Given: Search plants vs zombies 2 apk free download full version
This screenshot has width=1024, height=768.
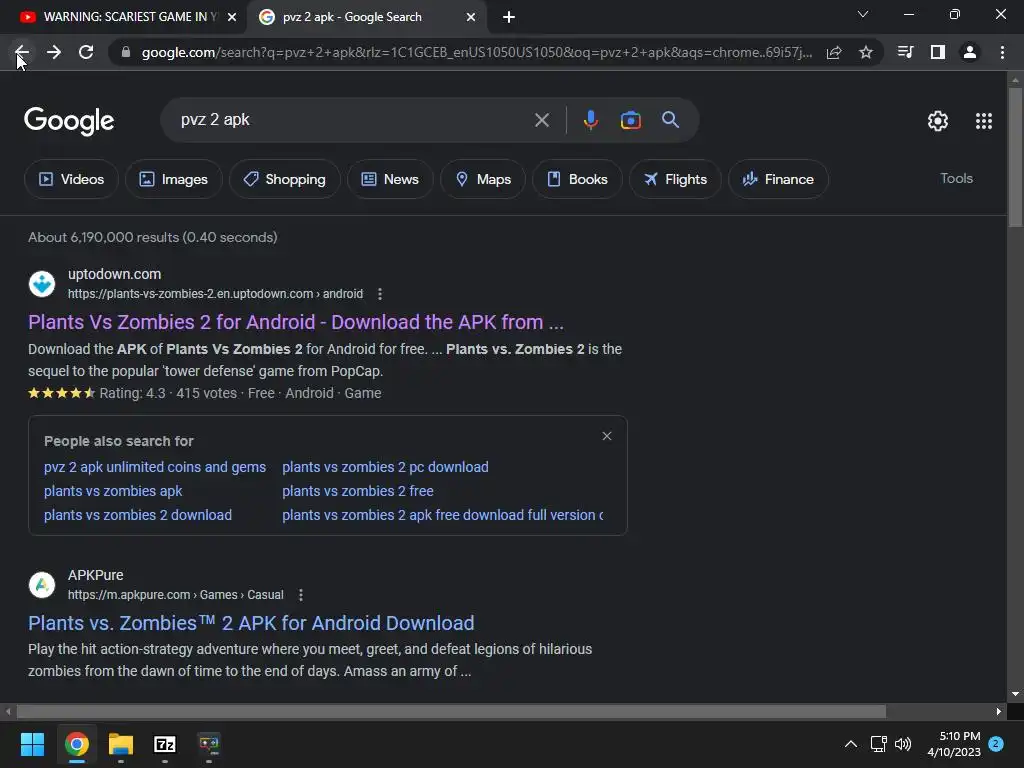Looking at the screenshot, I should (443, 515).
